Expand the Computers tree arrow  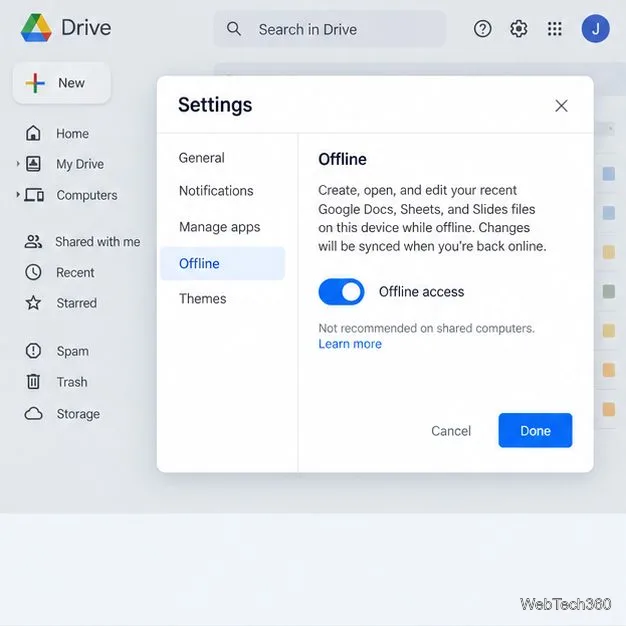click(x=18, y=195)
